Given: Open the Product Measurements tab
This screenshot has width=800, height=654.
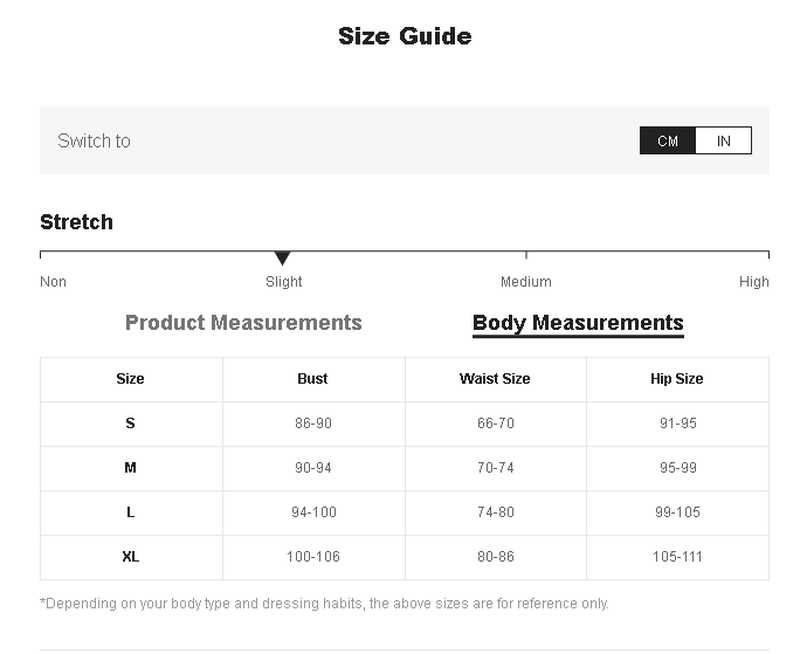Looking at the screenshot, I should point(243,323).
